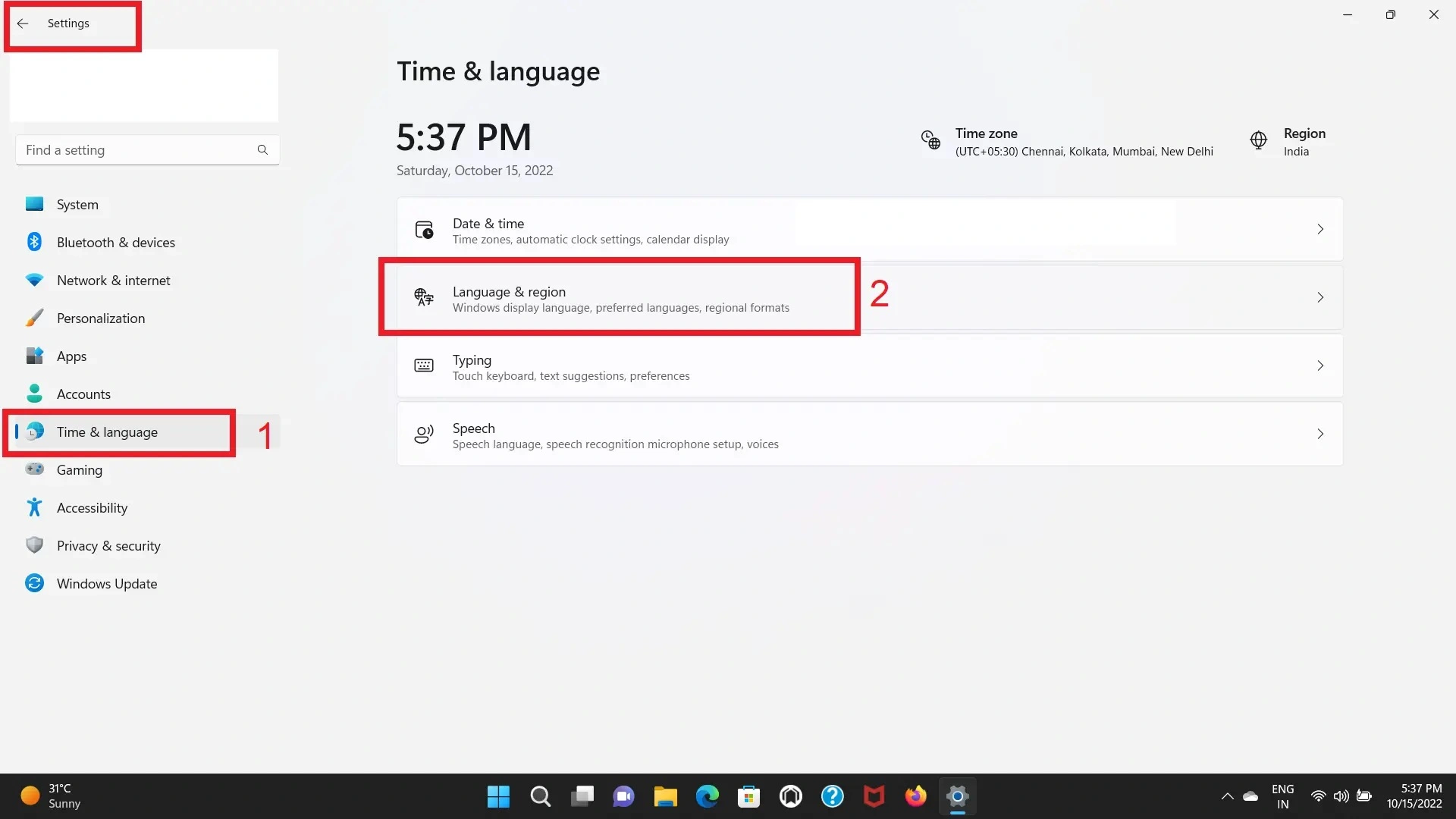
Task: Open Accounts settings
Action: [83, 394]
